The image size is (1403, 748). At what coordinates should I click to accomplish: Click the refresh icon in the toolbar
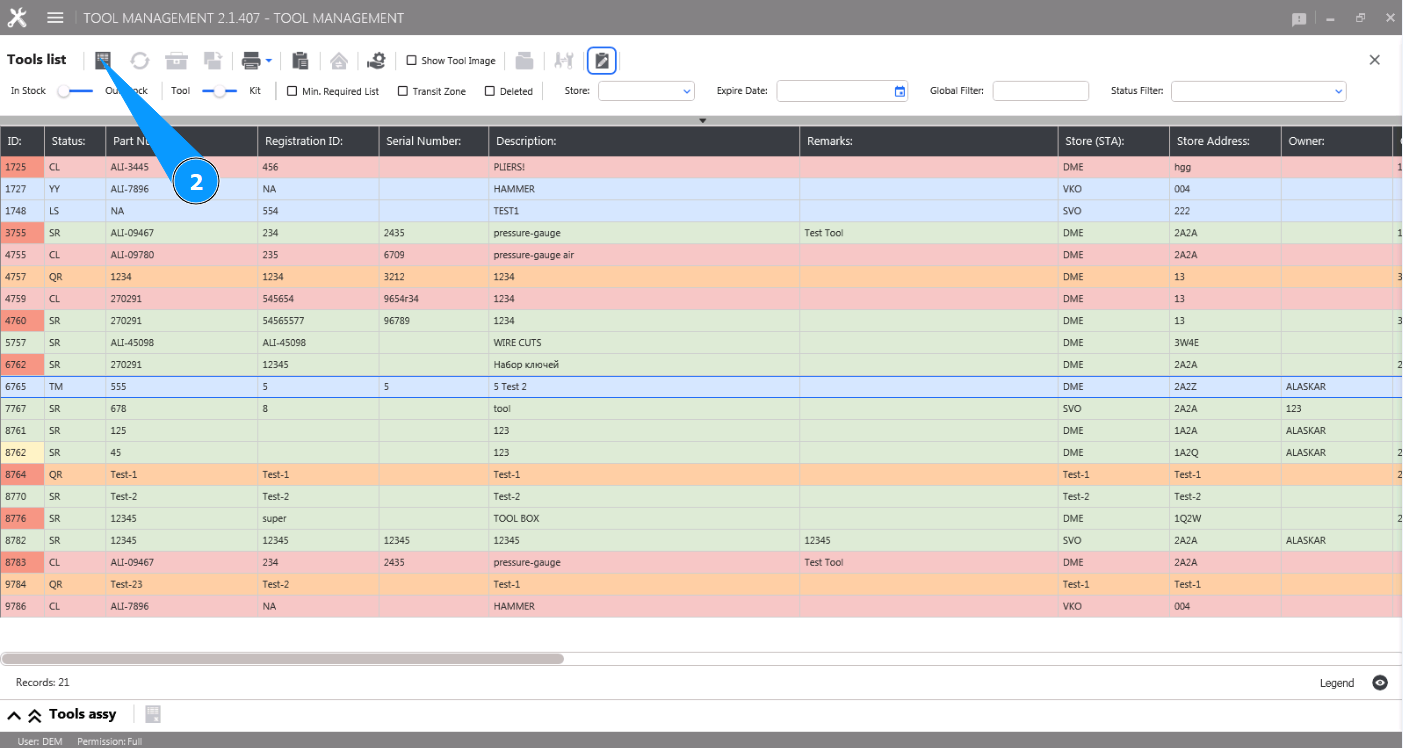click(x=140, y=61)
